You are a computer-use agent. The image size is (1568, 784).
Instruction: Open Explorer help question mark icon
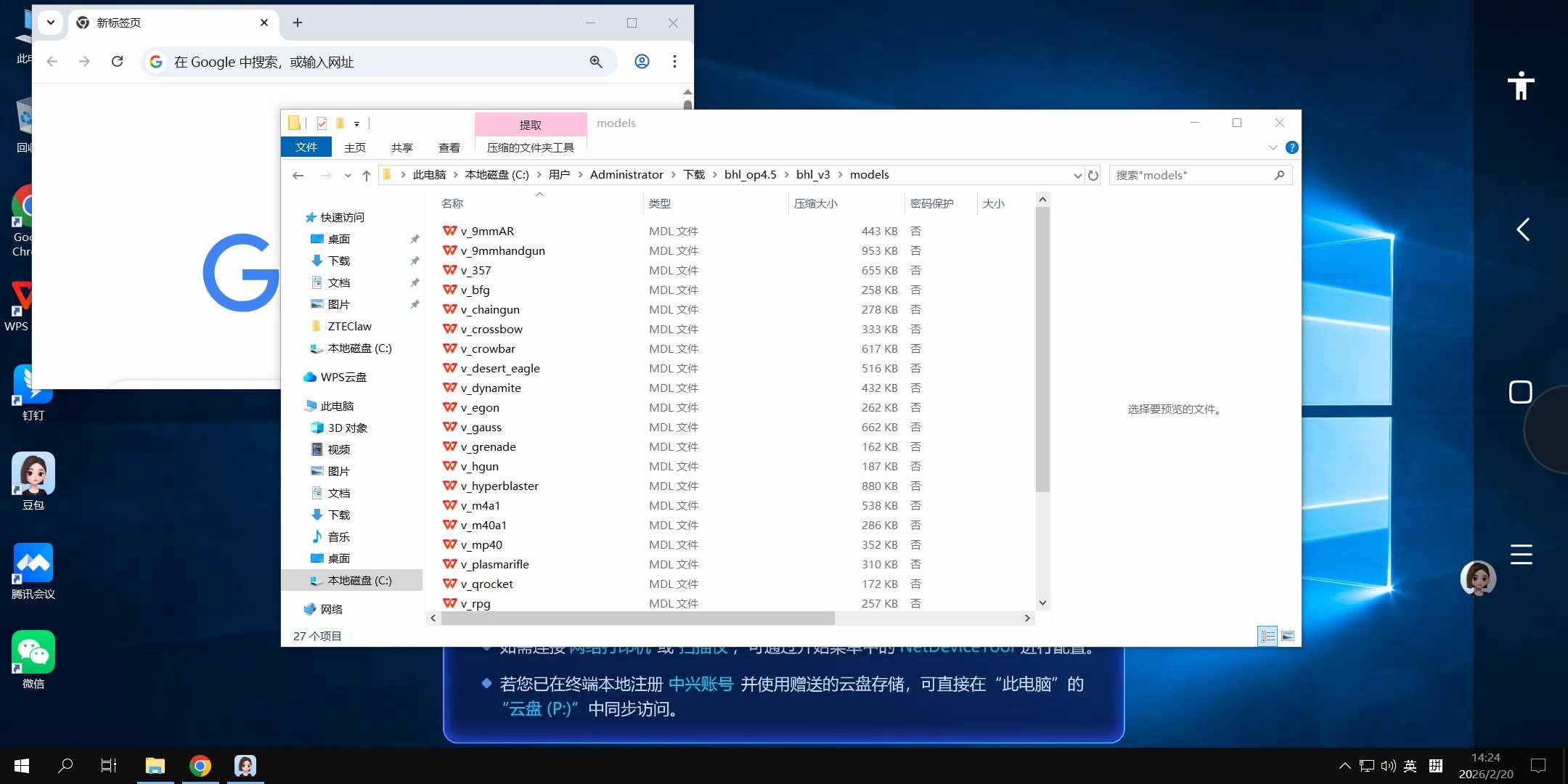pyautogui.click(x=1291, y=147)
